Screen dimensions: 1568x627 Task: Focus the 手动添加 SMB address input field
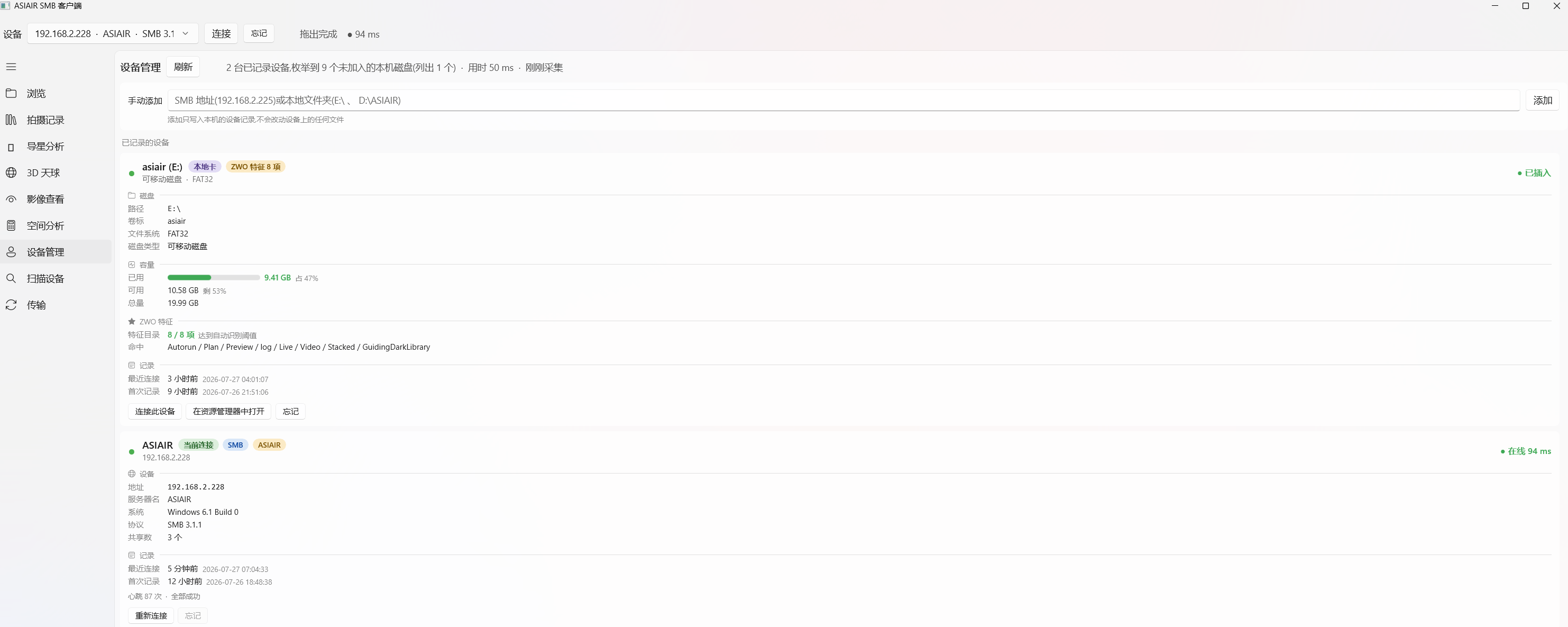(843, 101)
